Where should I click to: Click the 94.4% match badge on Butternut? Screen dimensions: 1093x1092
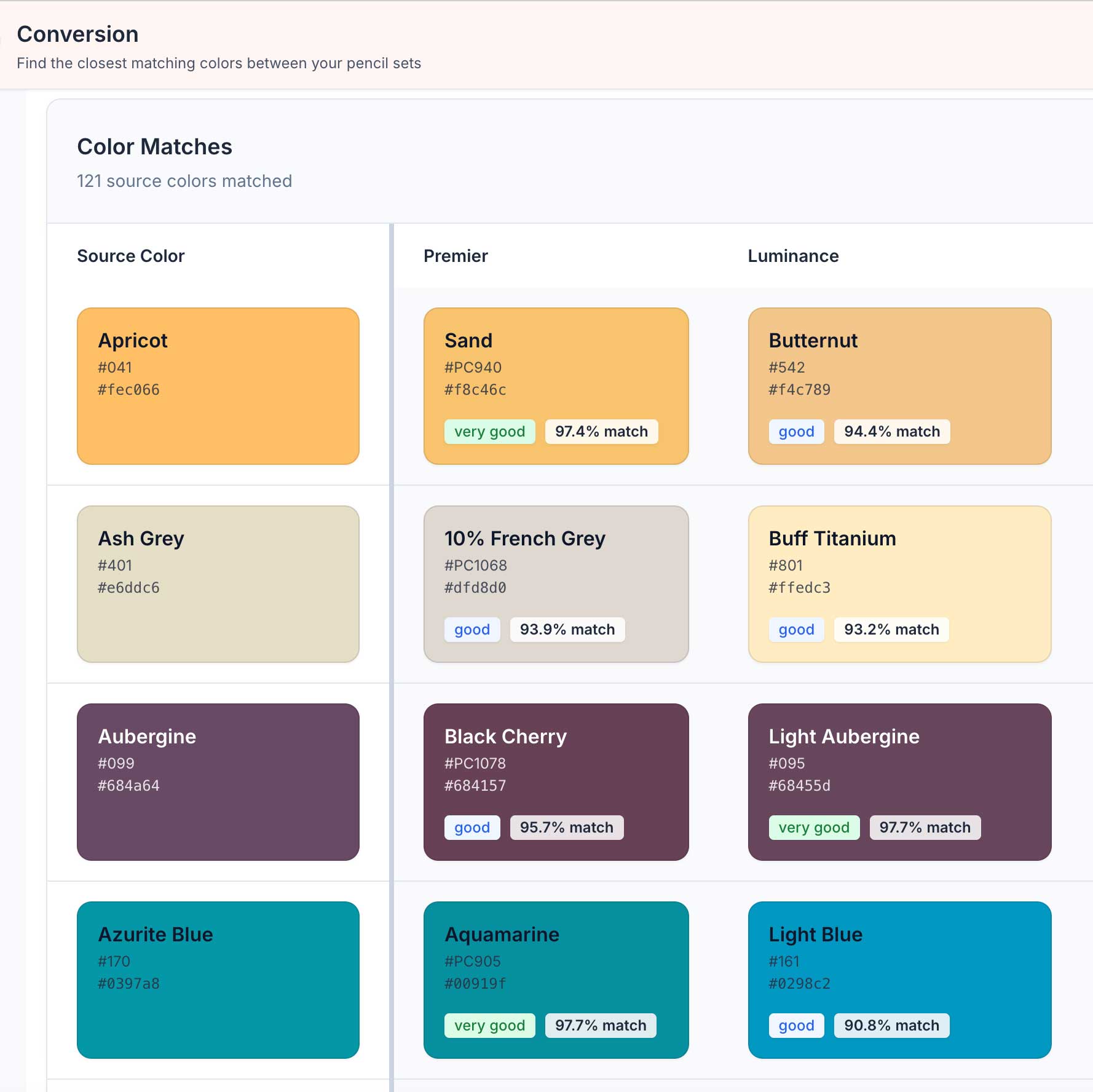(892, 432)
